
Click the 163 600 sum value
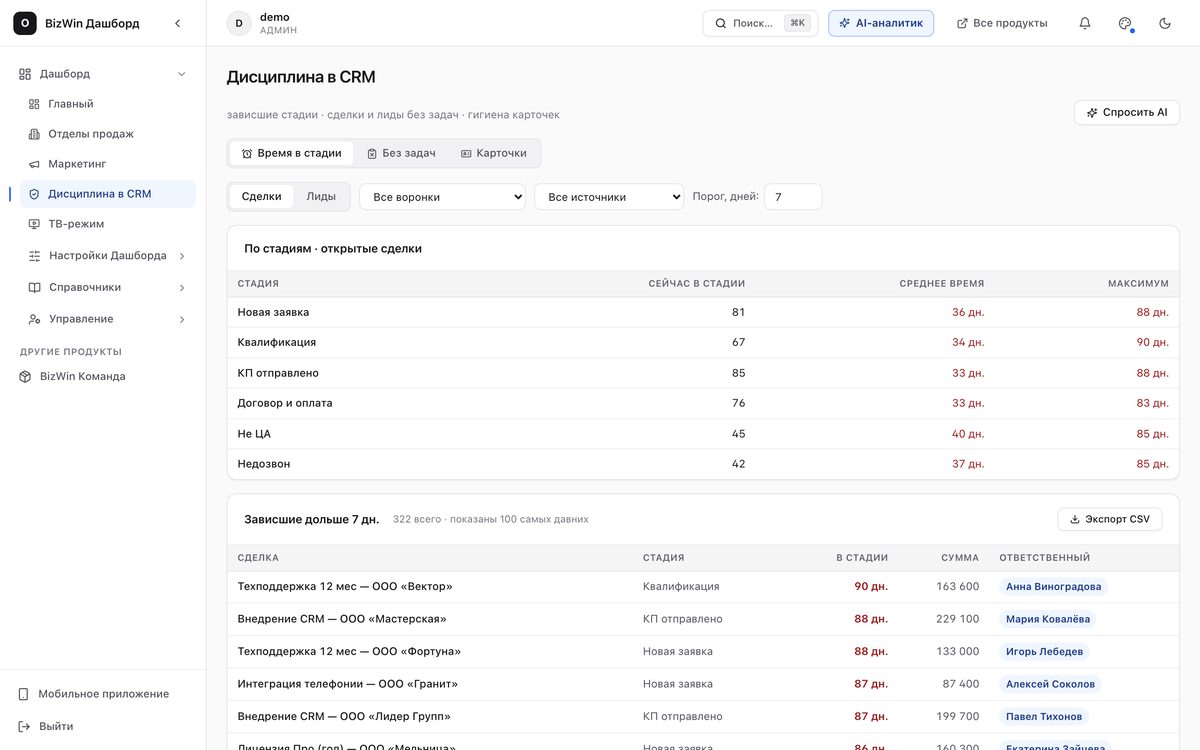click(958, 587)
